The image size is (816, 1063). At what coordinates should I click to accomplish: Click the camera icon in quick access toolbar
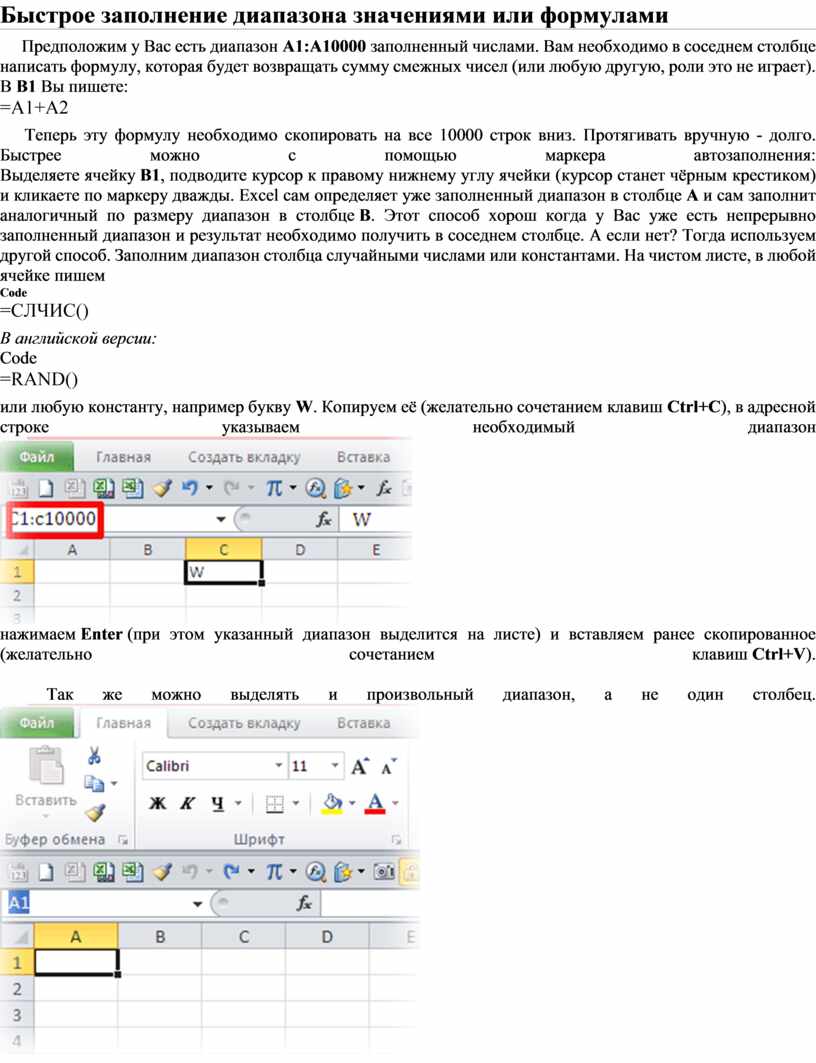[x=382, y=871]
